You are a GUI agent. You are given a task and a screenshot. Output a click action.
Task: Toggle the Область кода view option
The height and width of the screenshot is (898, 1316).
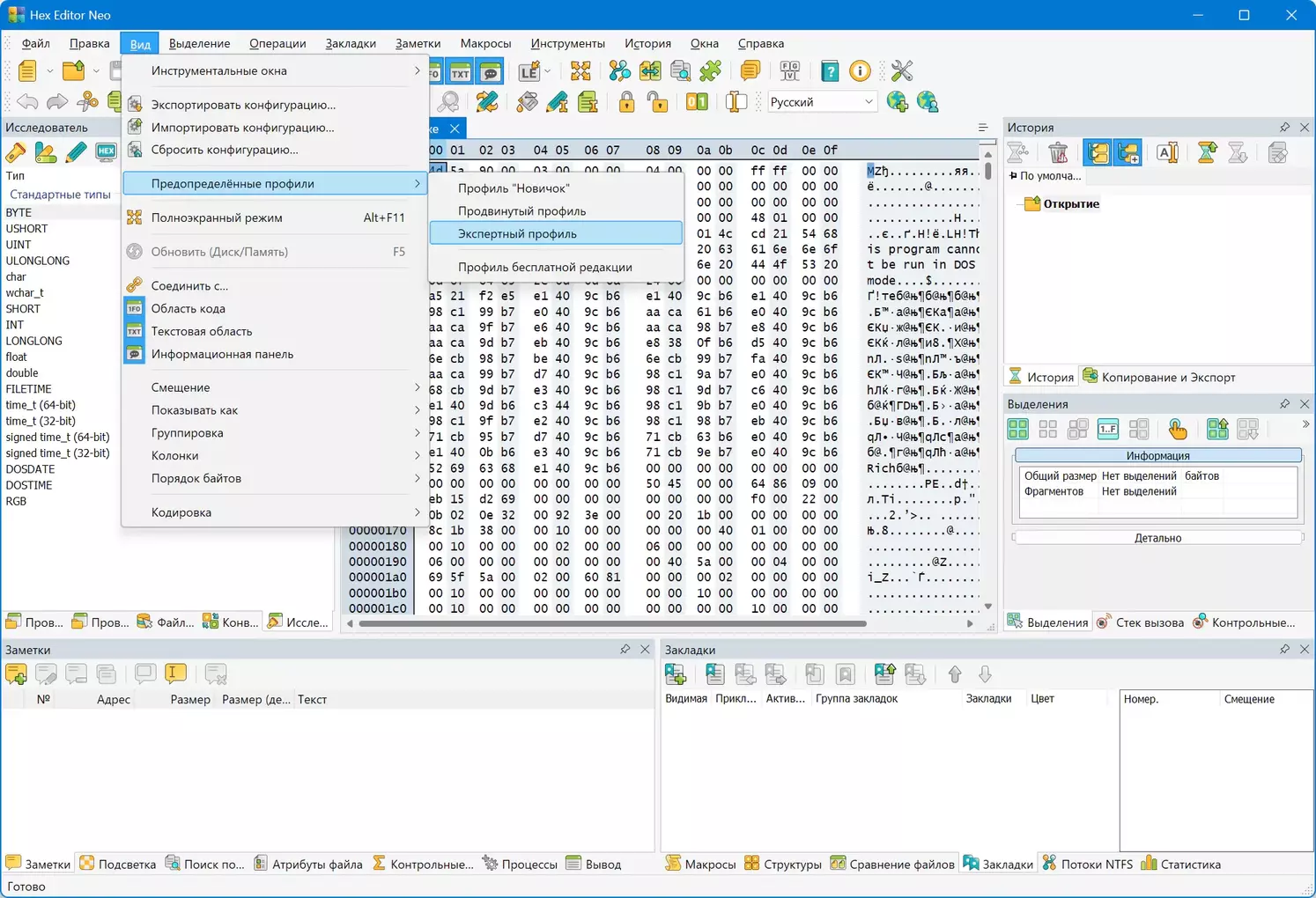[188, 308]
